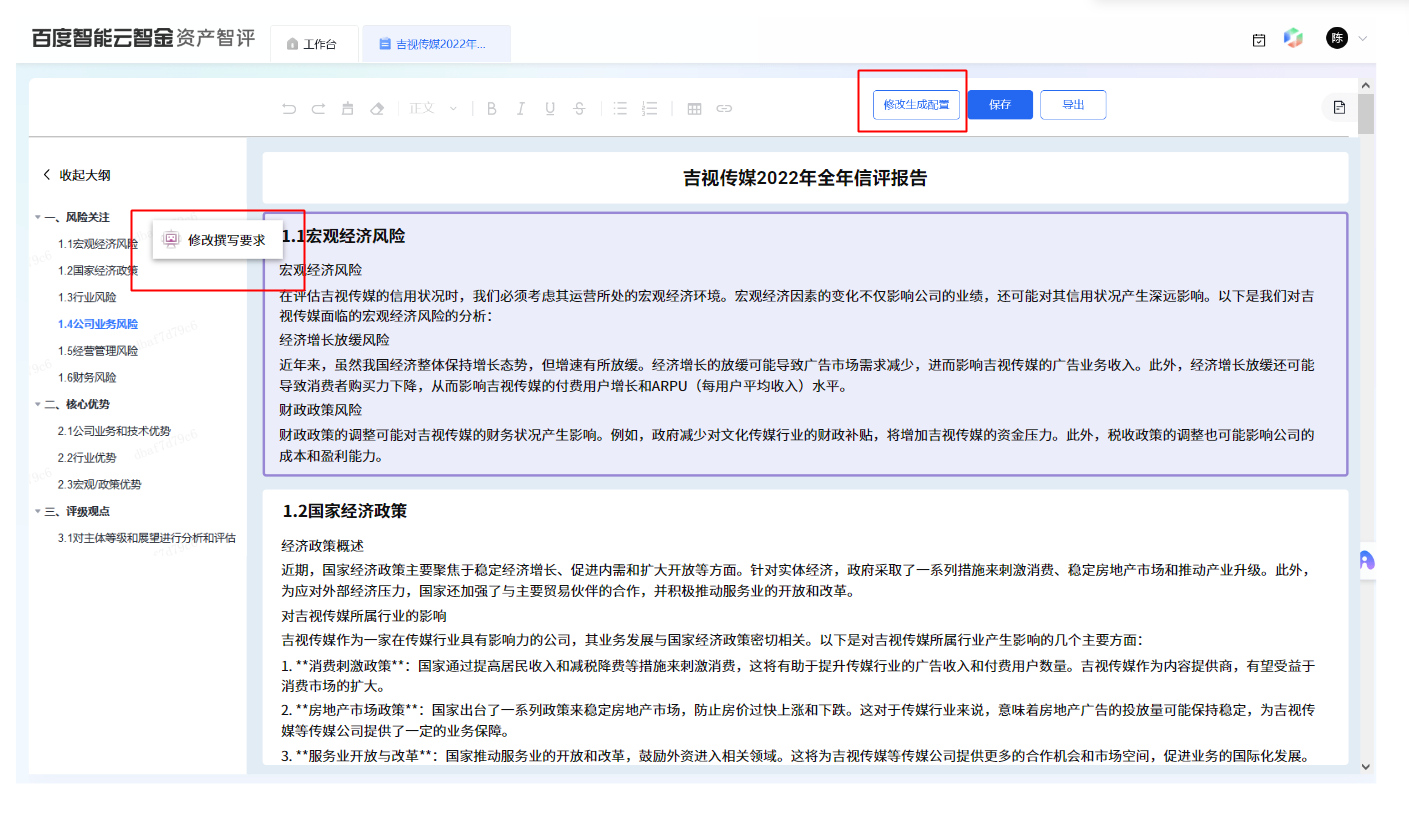1409x829 pixels.
Task: Go to 1.2国家经济政策 in outline
Action: pyautogui.click(x=98, y=271)
